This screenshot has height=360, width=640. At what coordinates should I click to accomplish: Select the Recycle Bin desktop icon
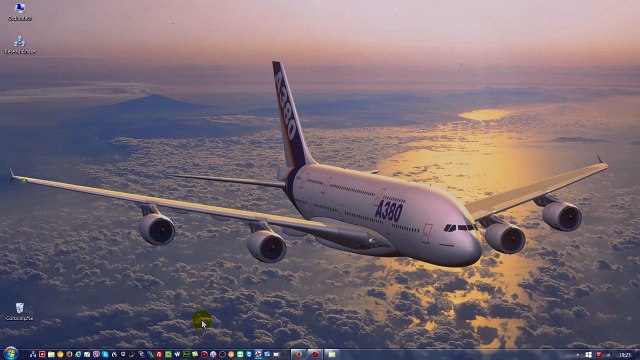pyautogui.click(x=20, y=311)
